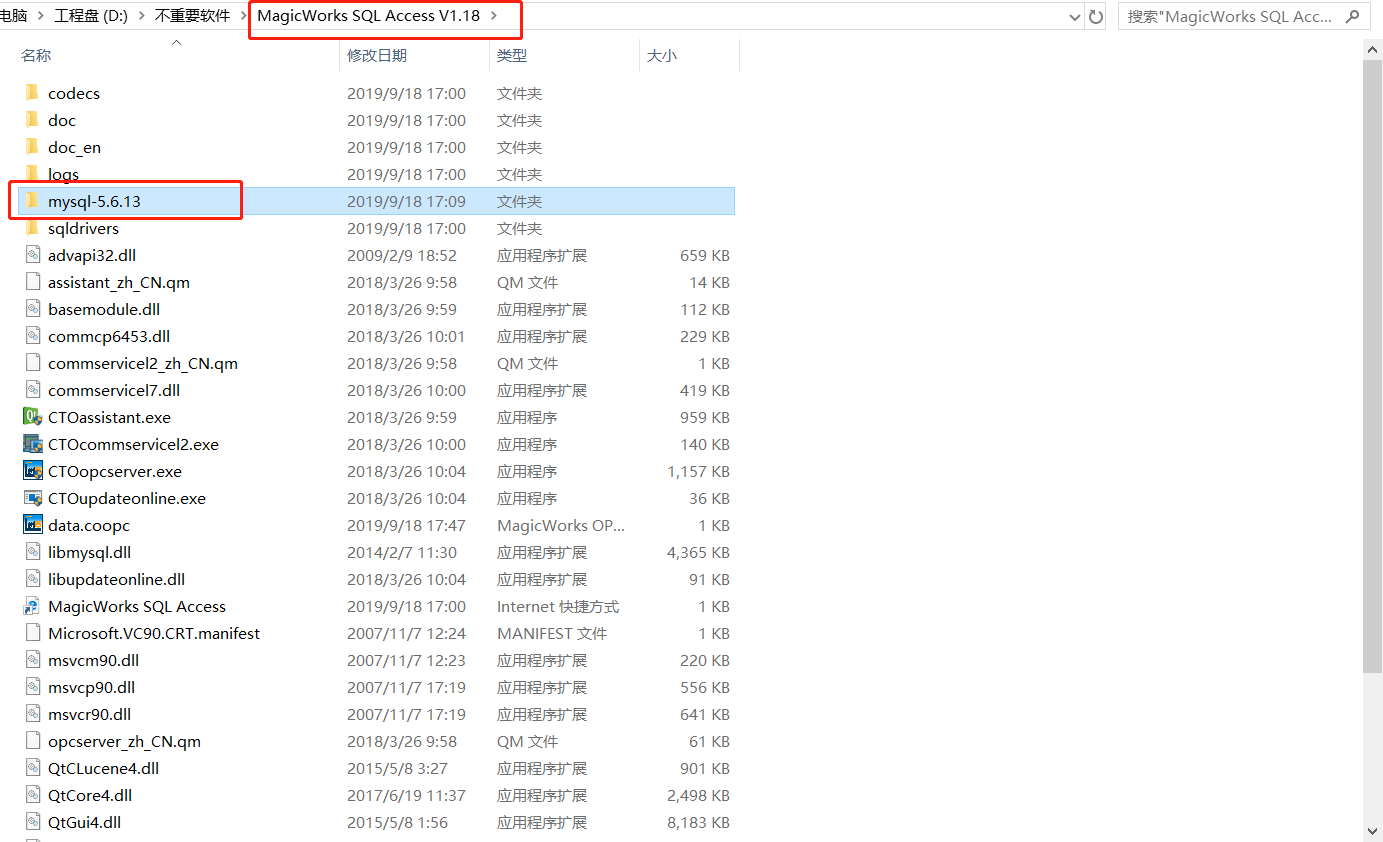Select the commservicel7.dll file name

tap(114, 390)
